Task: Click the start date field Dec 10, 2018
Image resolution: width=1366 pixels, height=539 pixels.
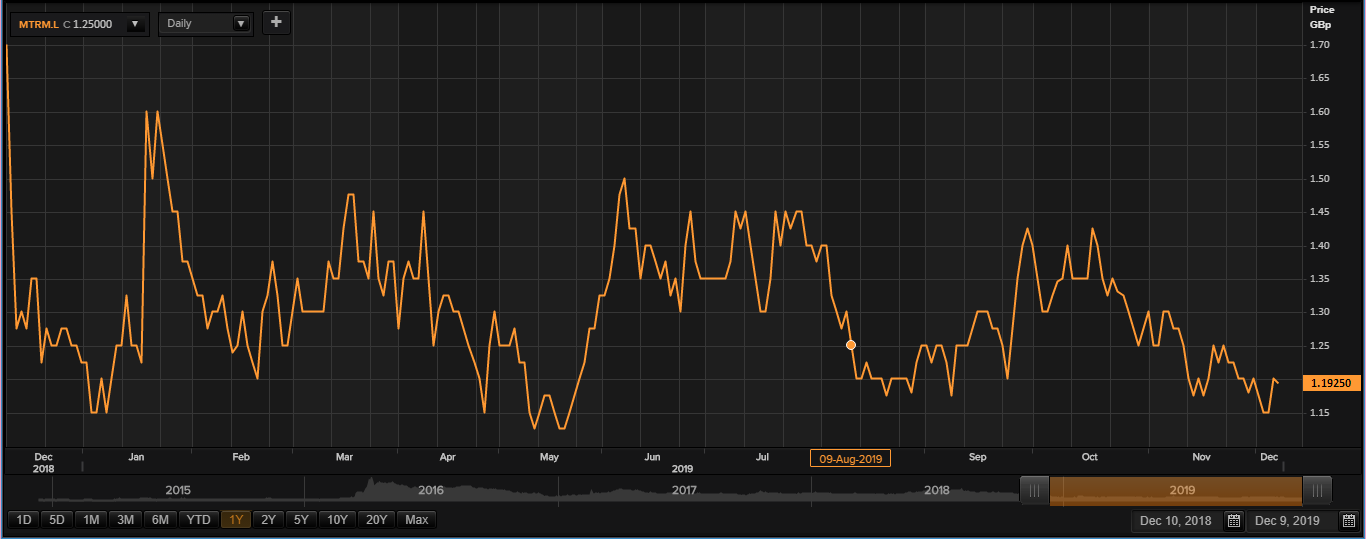Action: tap(1176, 521)
